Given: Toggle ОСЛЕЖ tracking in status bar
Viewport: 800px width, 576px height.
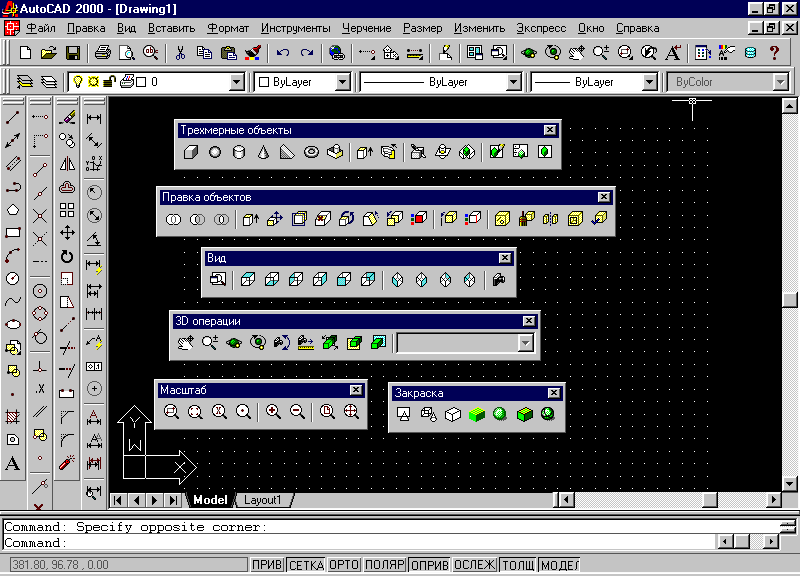Looking at the screenshot, I should point(474,565).
